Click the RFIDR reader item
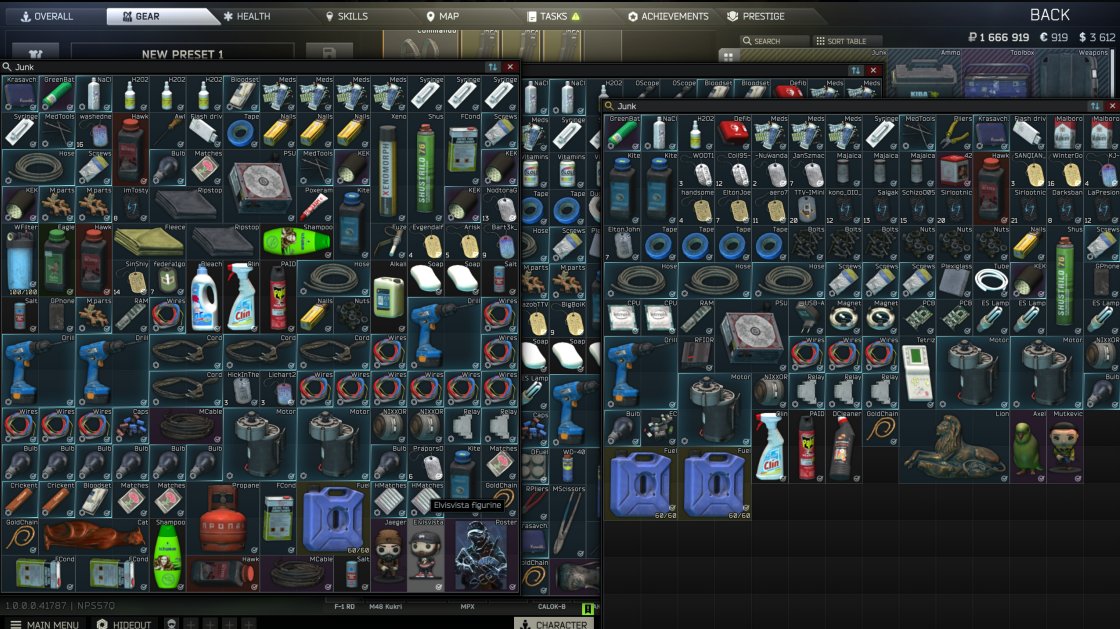The width and height of the screenshot is (1120, 629). tap(696, 353)
